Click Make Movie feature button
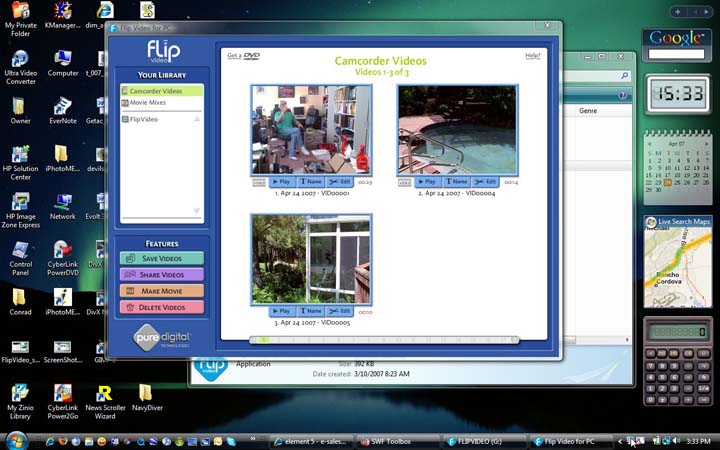 click(x=161, y=290)
